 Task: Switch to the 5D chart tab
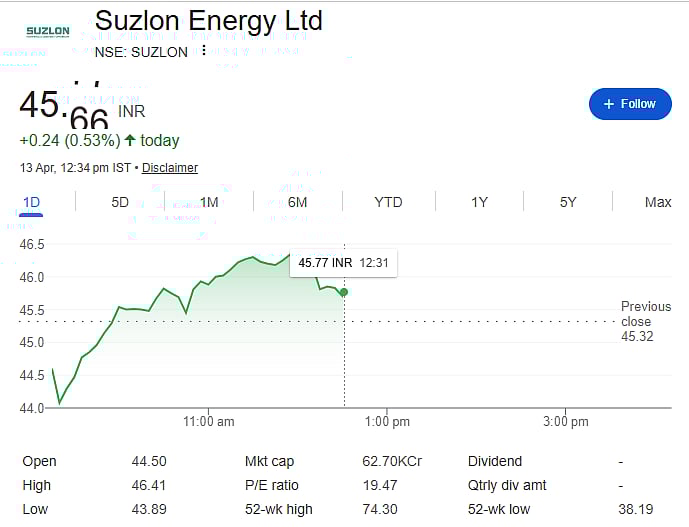(120, 202)
